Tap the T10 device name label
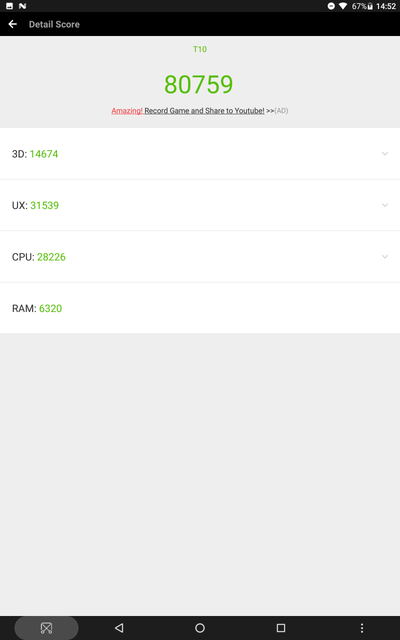 click(200, 49)
